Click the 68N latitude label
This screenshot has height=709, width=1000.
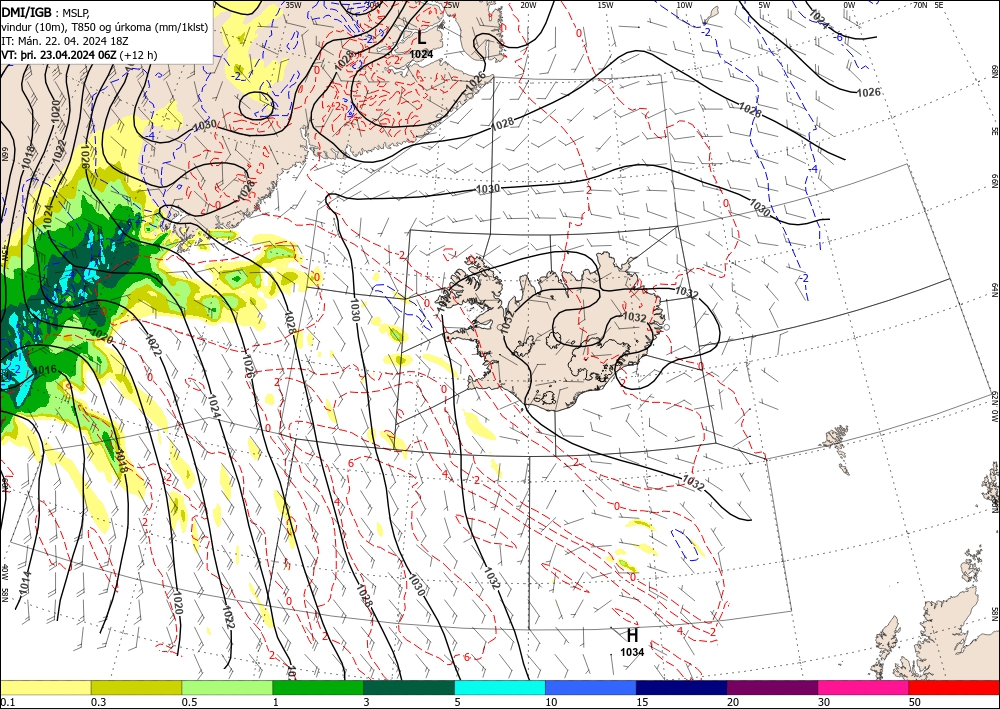click(x=994, y=70)
